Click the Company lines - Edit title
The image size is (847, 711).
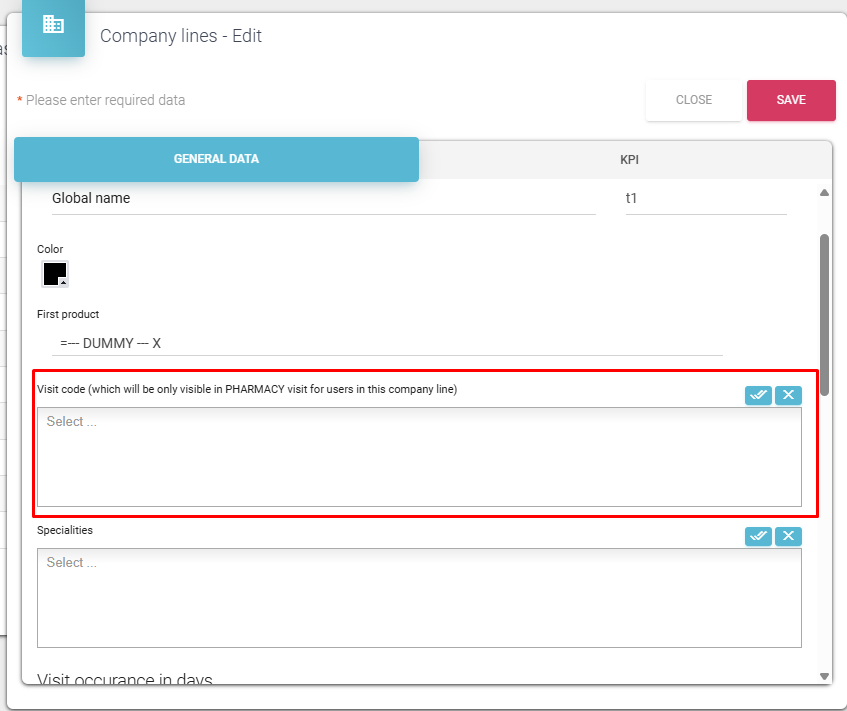pyautogui.click(x=181, y=36)
